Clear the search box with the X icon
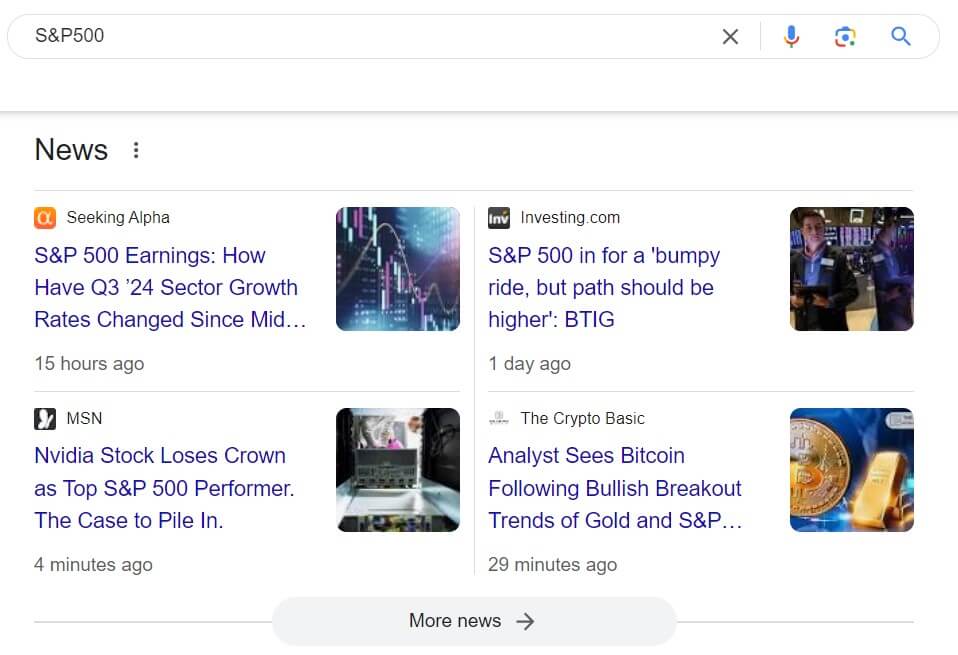The image size is (958, 655). point(730,37)
